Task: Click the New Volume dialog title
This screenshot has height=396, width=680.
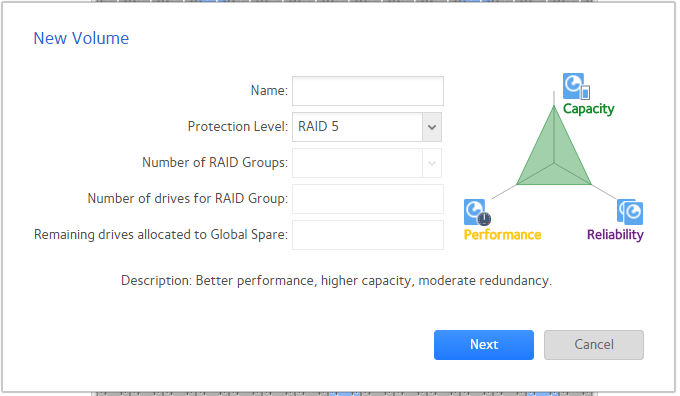Action: click(x=81, y=38)
